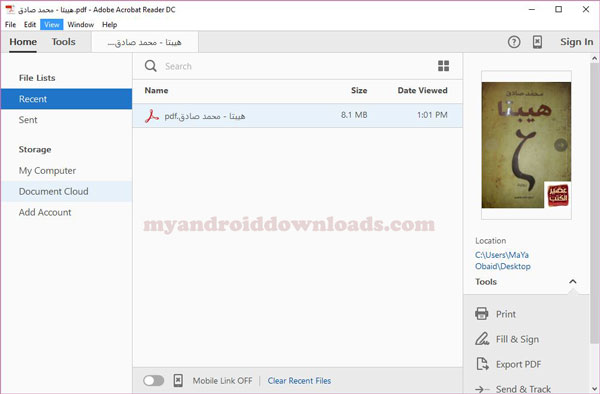The width and height of the screenshot is (600, 394).
Task: Click the Print printer icon
Action: (481, 314)
